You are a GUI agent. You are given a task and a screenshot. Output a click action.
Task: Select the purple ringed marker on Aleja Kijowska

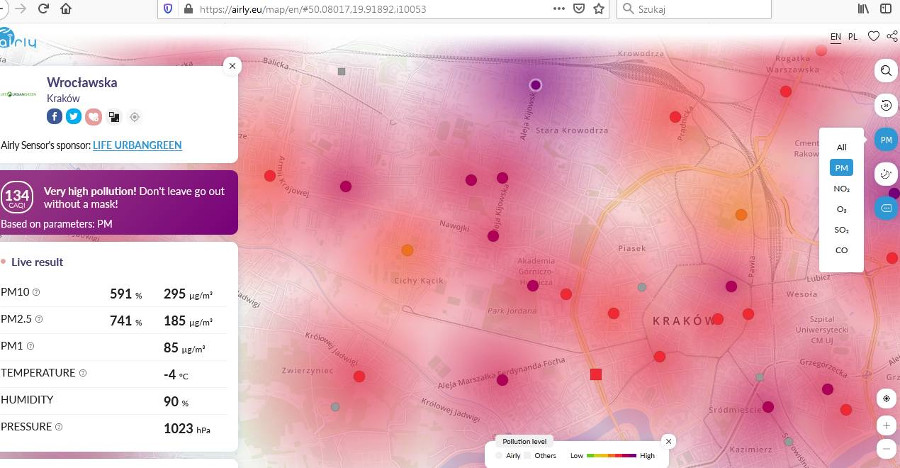(x=536, y=85)
